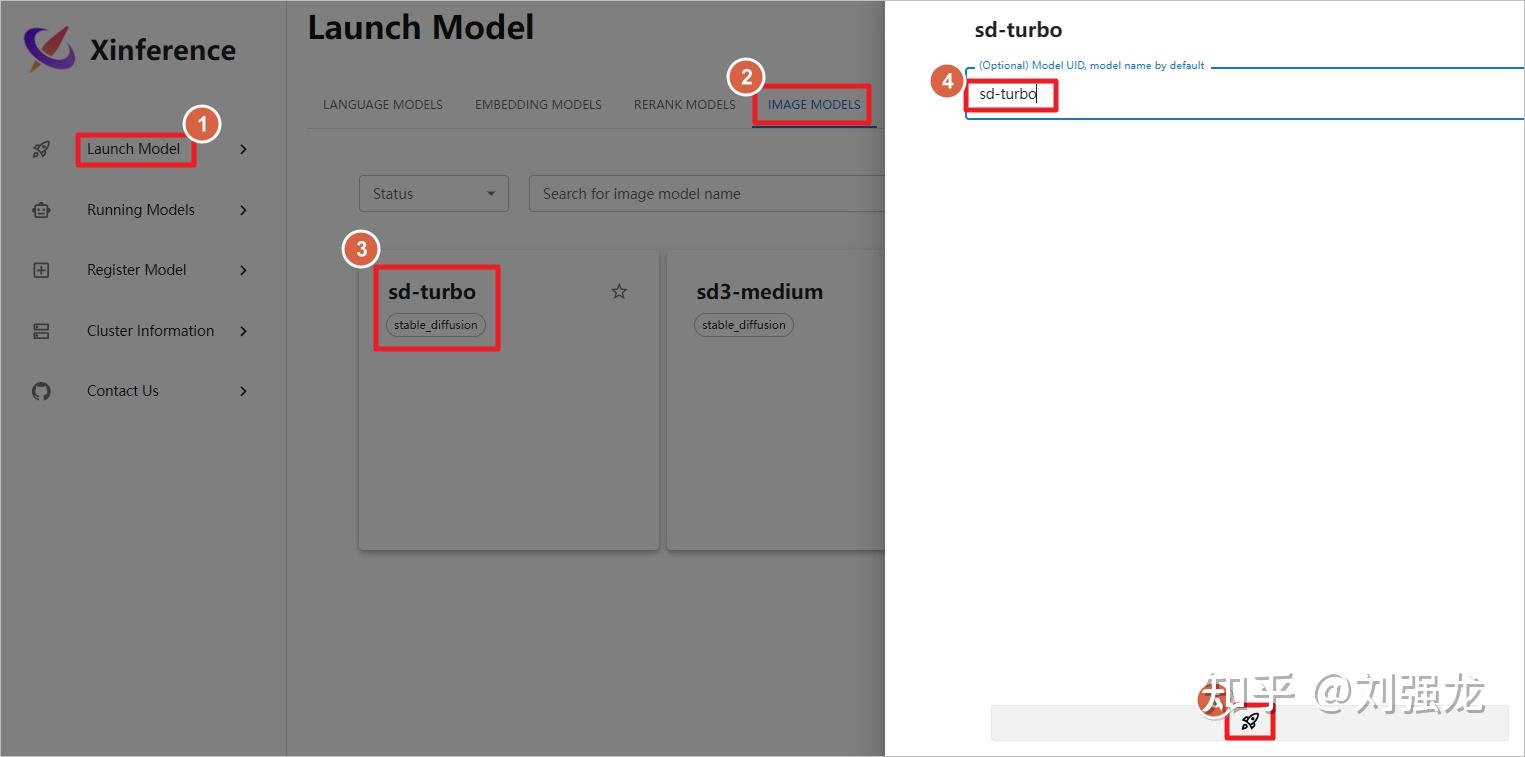Click the GitHub icon beside Contact Us

tap(41, 391)
